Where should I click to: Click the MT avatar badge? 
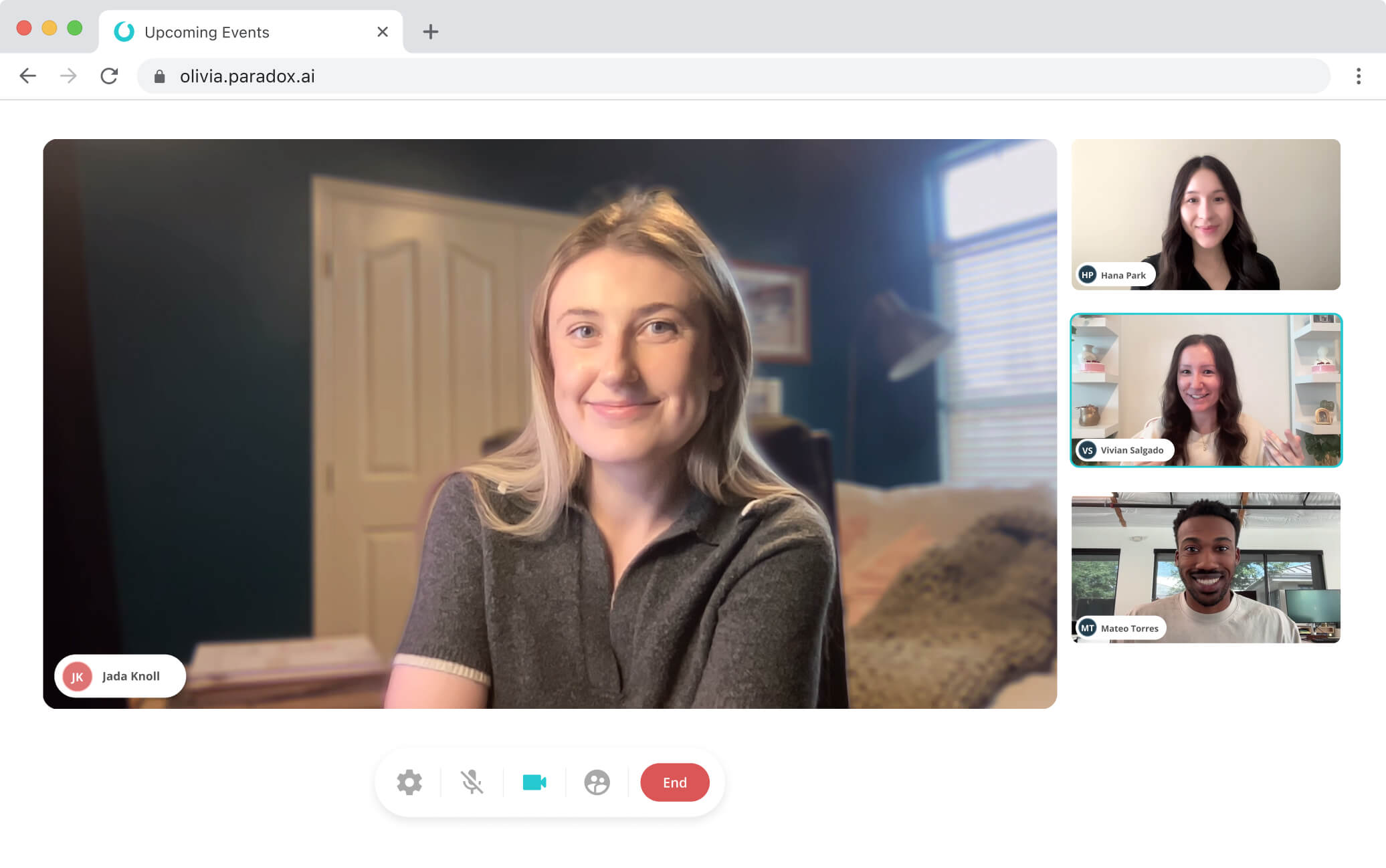[1088, 628]
